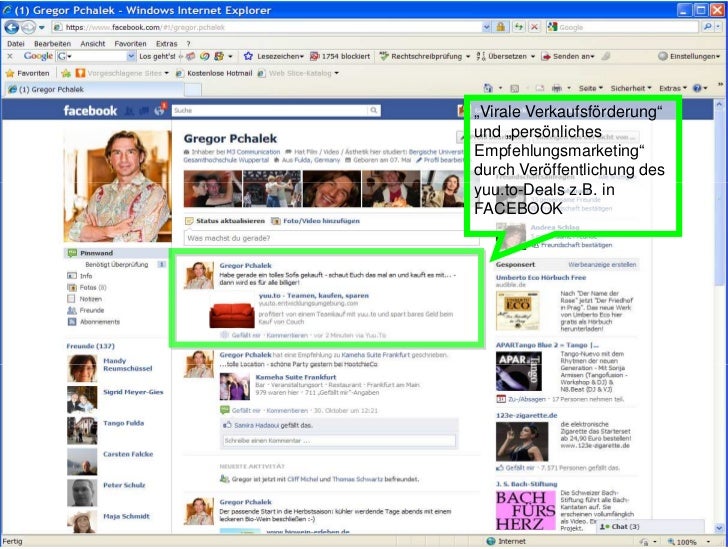Click the Facebook Suche input field
The height and width of the screenshot is (549, 728).
point(270,110)
